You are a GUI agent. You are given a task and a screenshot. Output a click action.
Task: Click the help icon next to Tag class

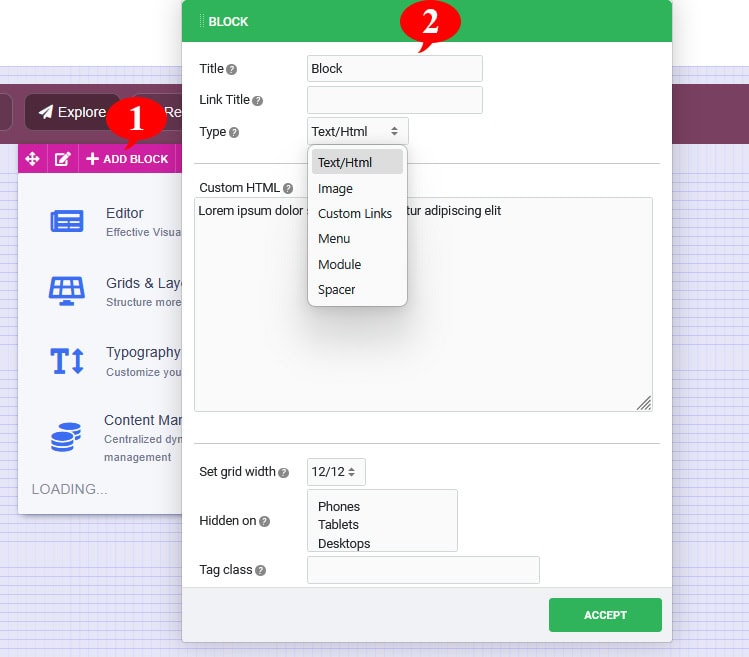tap(260, 570)
